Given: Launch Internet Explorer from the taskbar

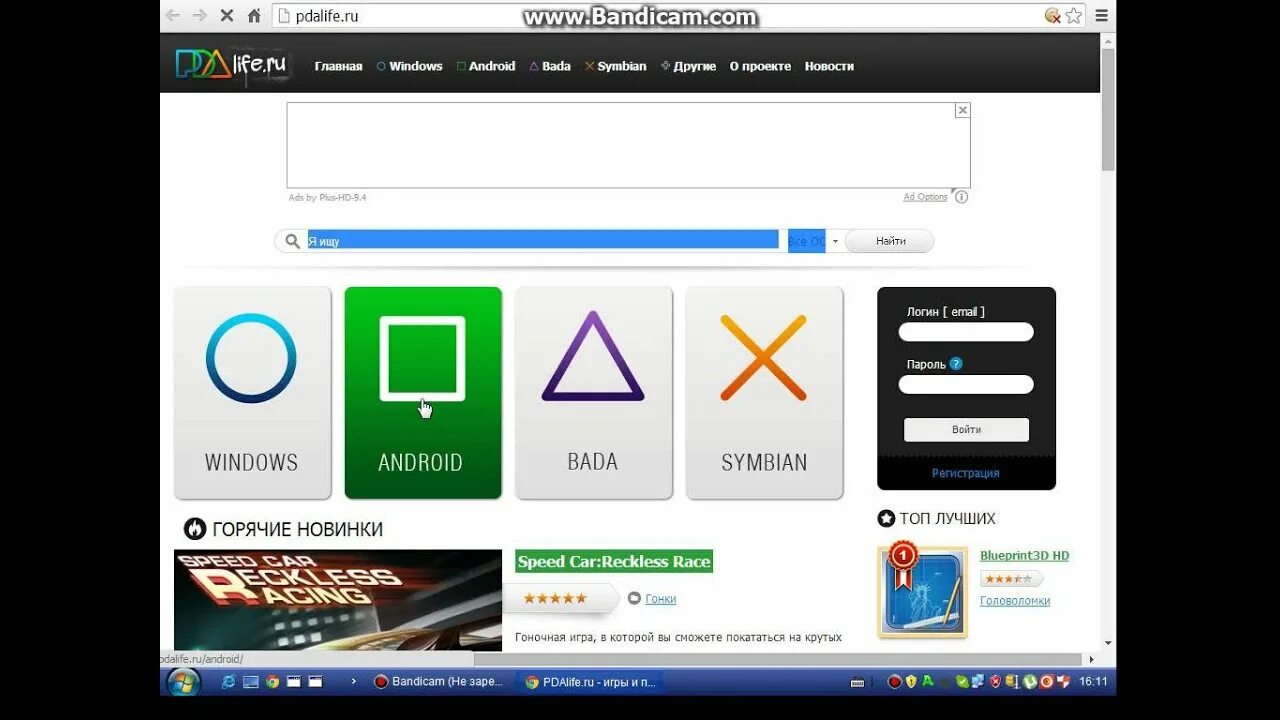Looking at the screenshot, I should click(228, 682).
